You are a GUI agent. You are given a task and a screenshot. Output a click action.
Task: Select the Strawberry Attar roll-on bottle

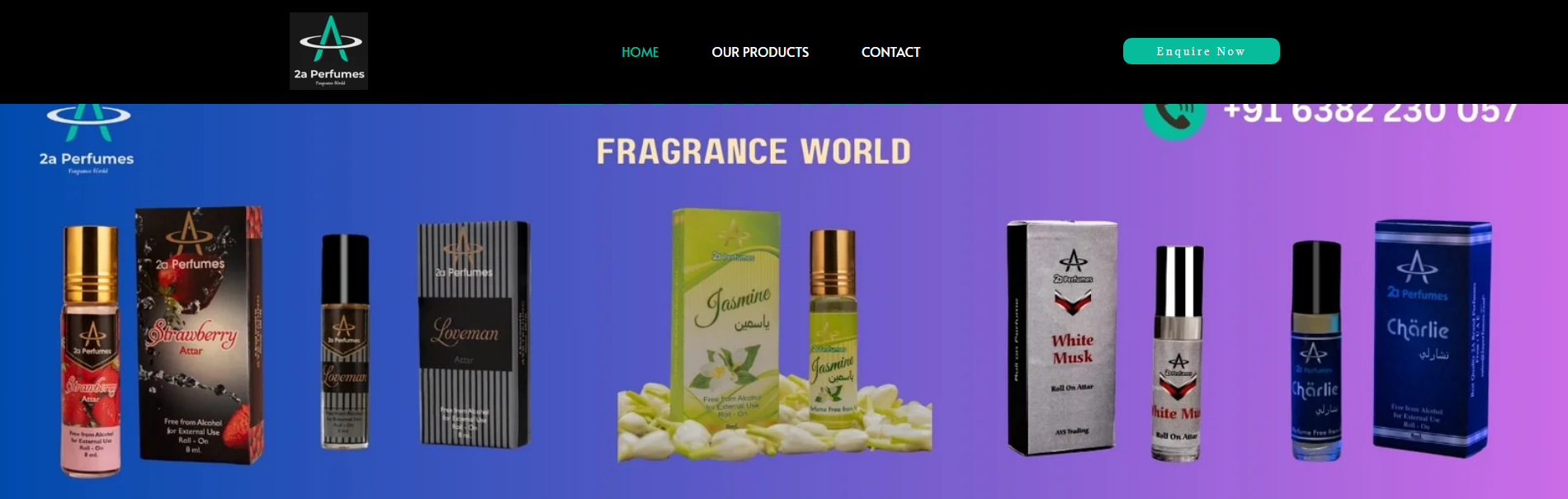(91, 351)
